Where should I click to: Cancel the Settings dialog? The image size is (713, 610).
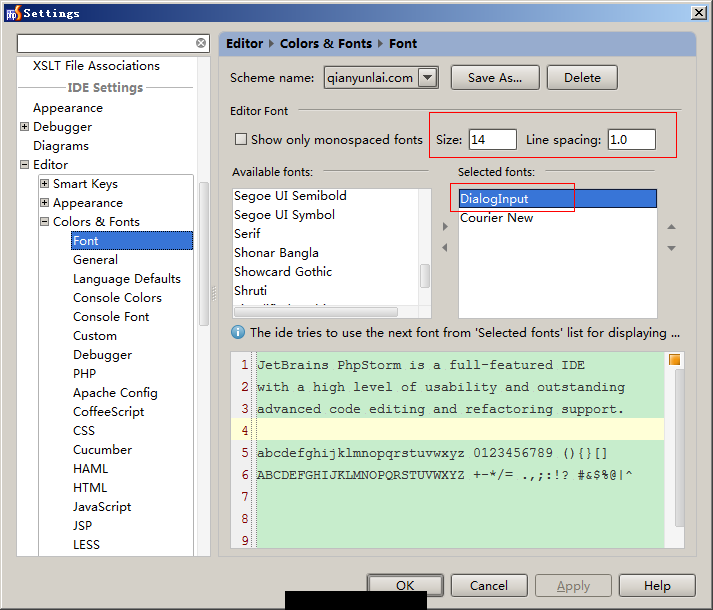489,585
